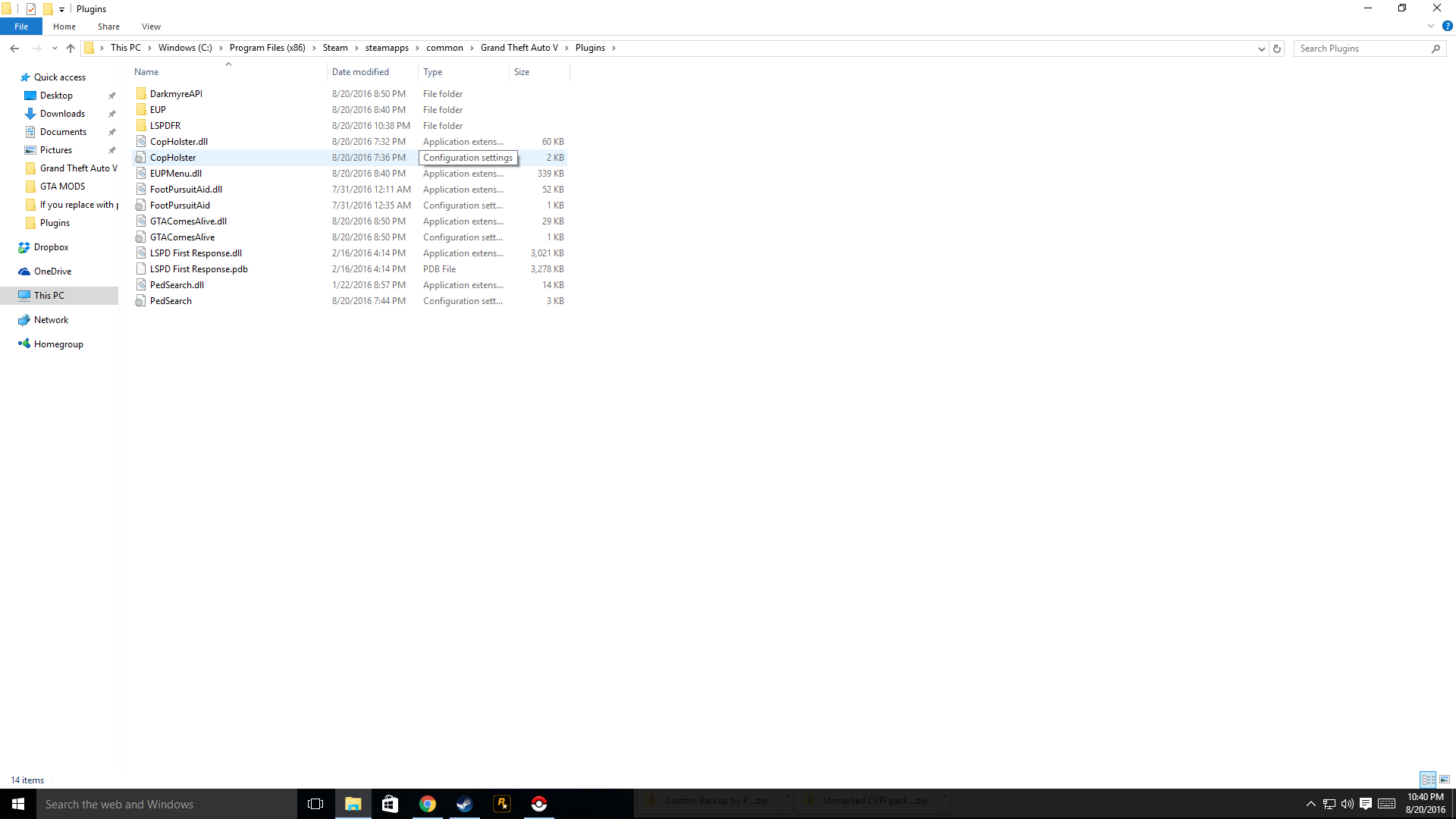Open the View ribbon tab
Image resolution: width=1456 pixels, height=819 pixels.
tap(151, 27)
